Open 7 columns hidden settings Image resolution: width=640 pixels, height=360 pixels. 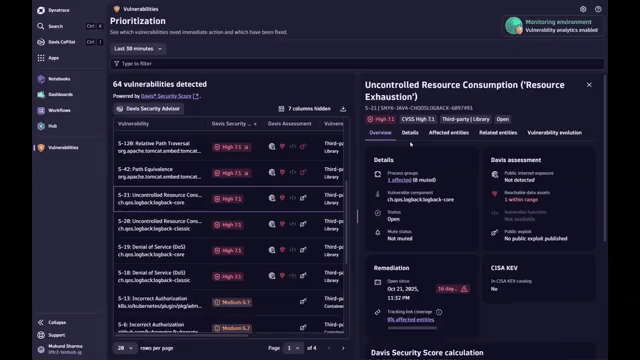304,109
